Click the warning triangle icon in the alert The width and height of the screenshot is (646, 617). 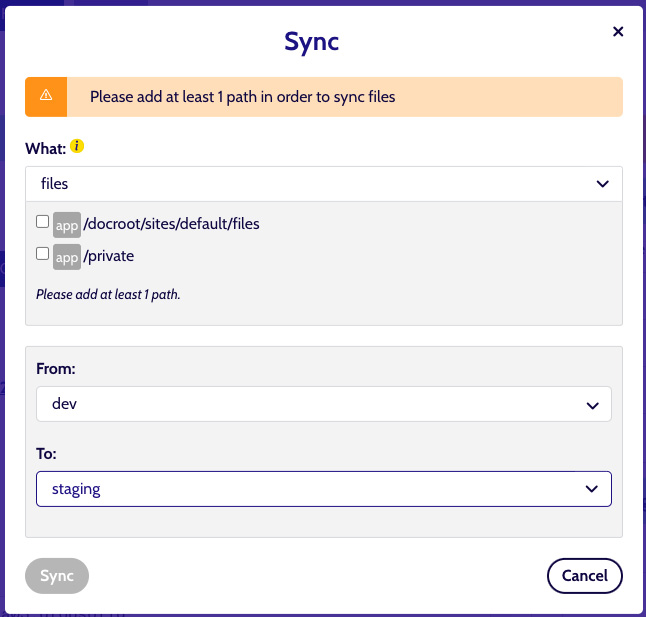pos(46,96)
